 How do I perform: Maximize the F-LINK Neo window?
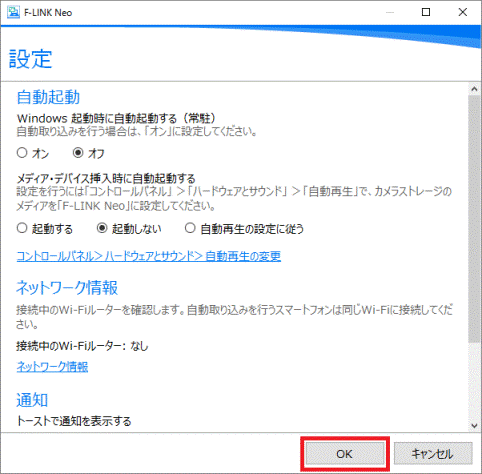[426, 12]
